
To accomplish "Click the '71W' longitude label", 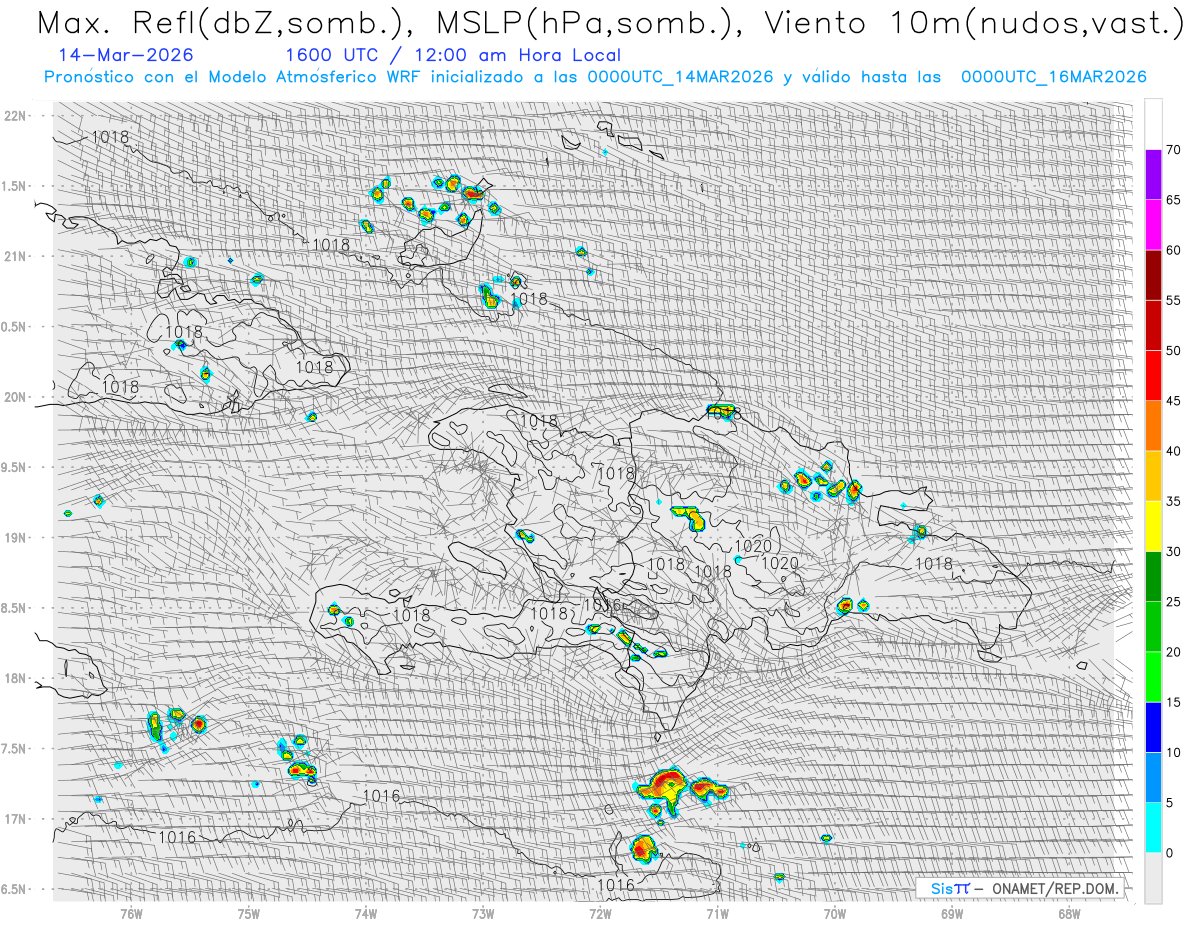I will pos(717,913).
